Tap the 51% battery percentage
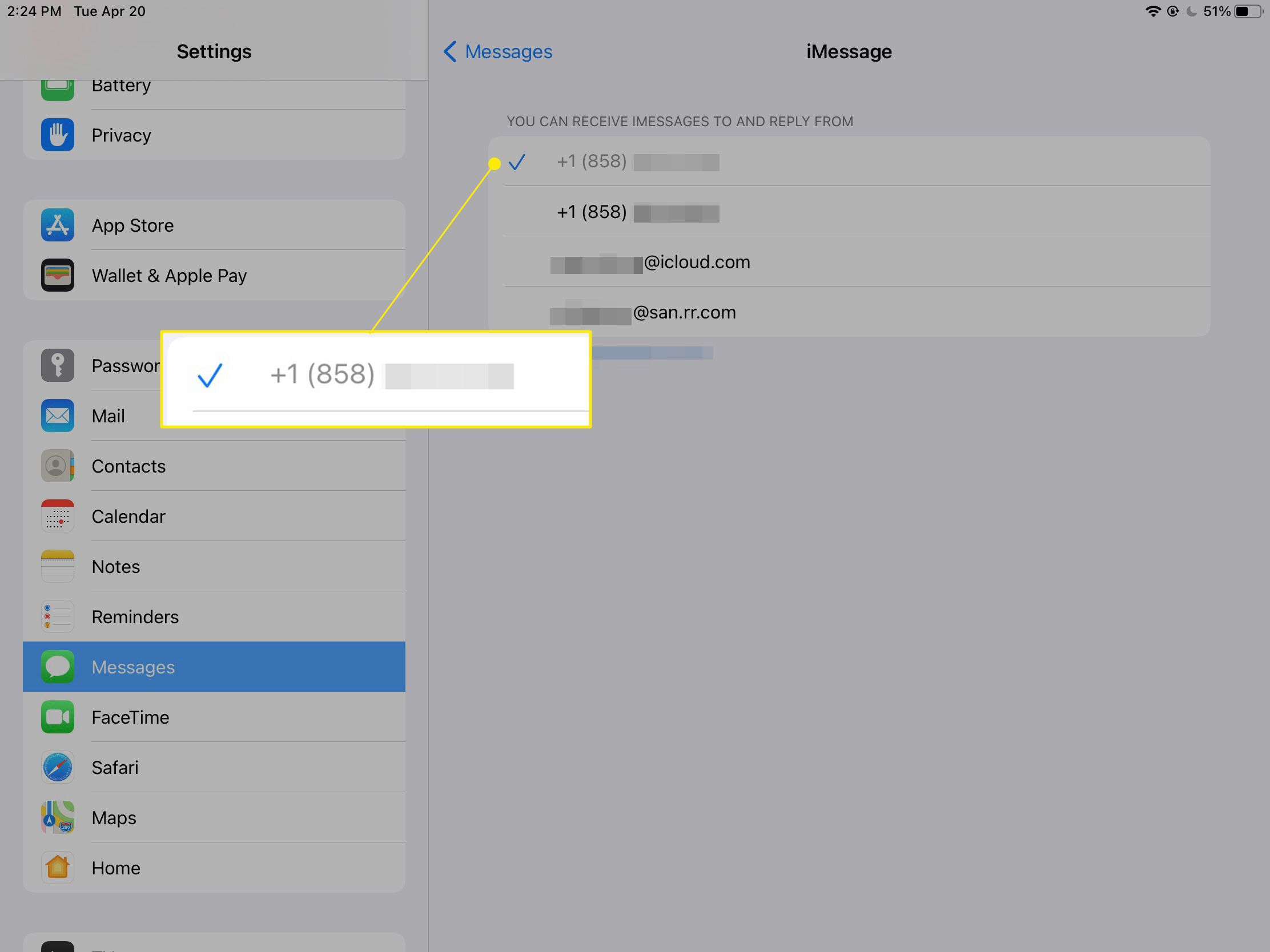Screen dimensions: 1270x952 (x=1216, y=11)
